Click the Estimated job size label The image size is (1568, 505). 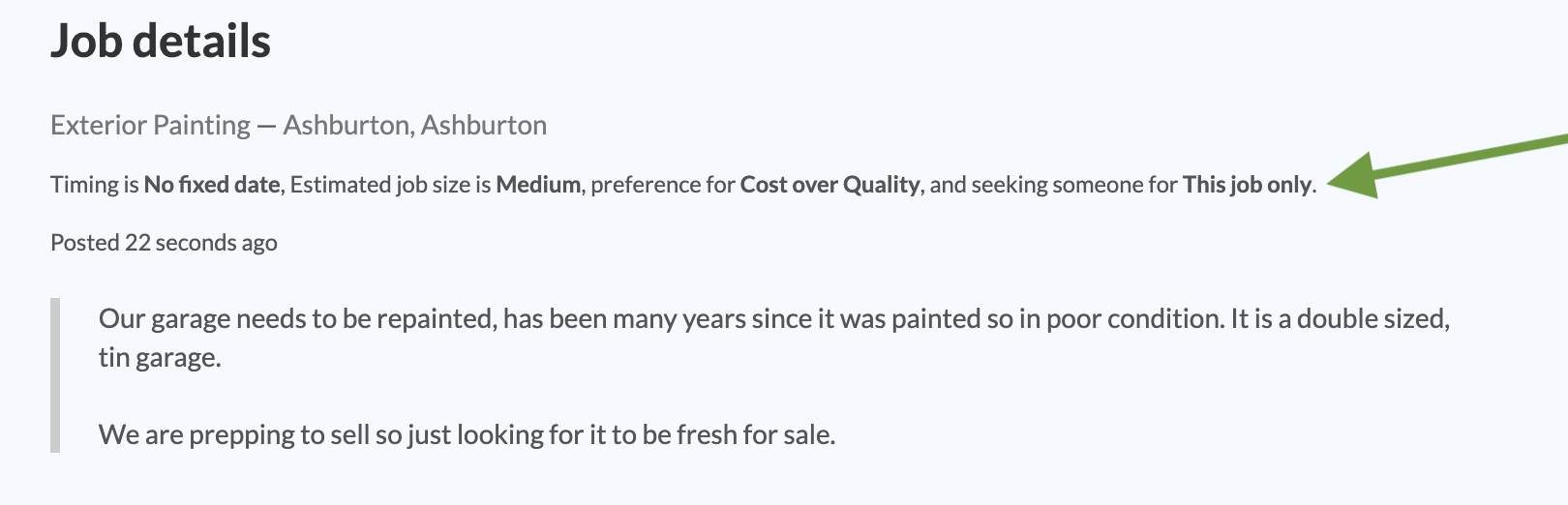tap(381, 185)
